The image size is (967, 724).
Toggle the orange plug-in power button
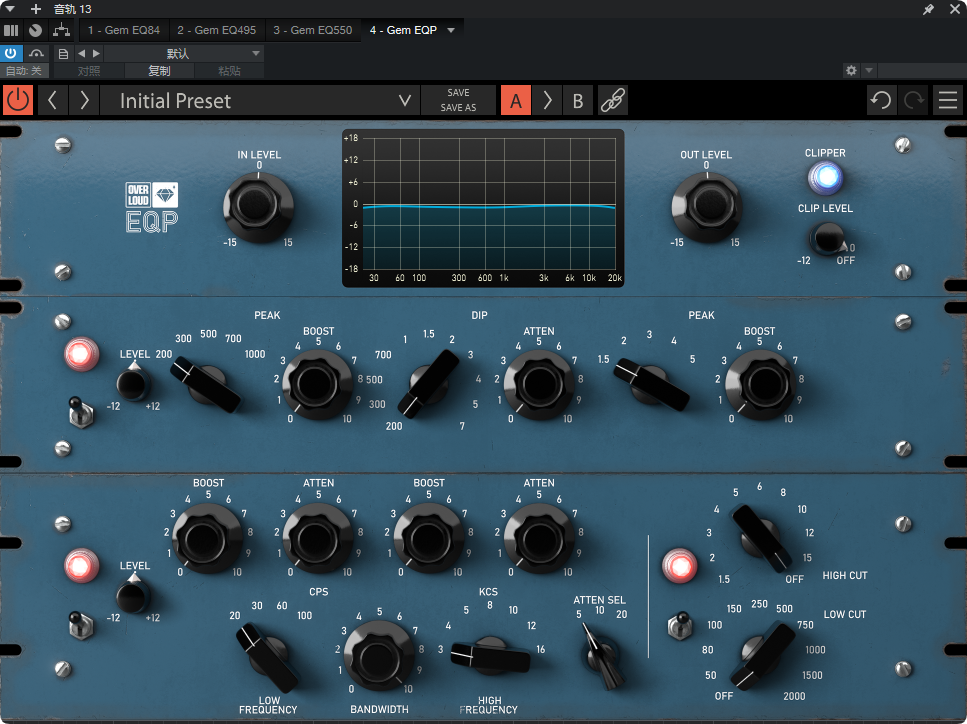18,100
